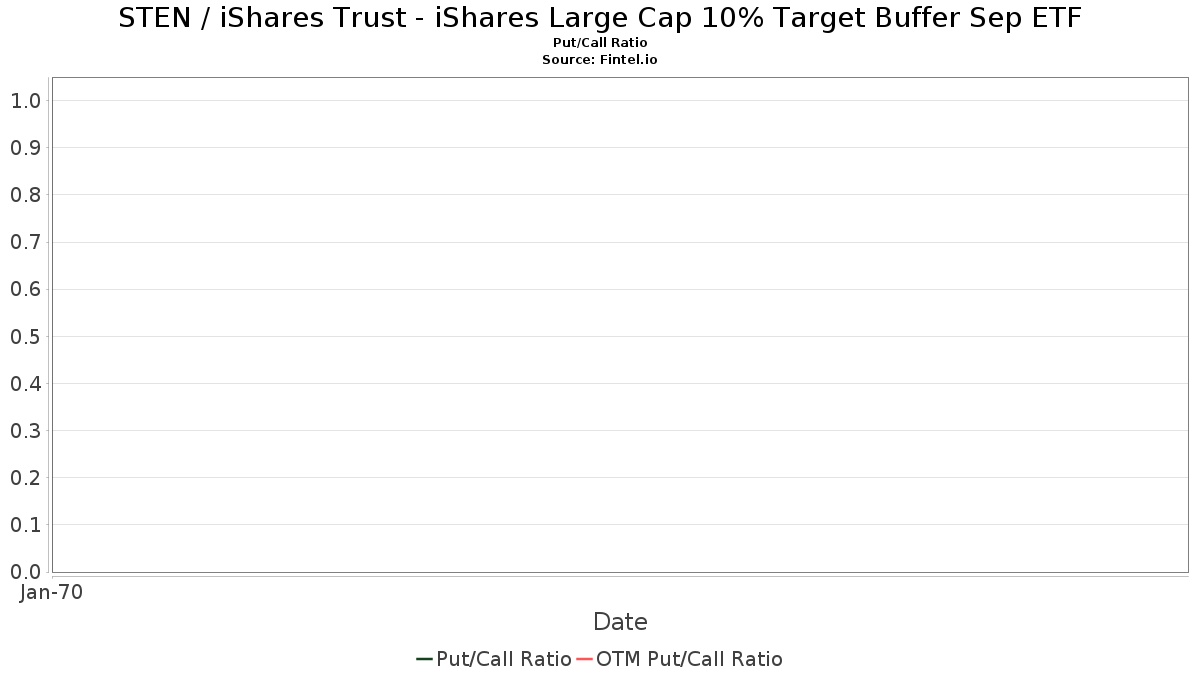
Task: Click the 0.0 y-axis tick label
Action: click(25, 571)
